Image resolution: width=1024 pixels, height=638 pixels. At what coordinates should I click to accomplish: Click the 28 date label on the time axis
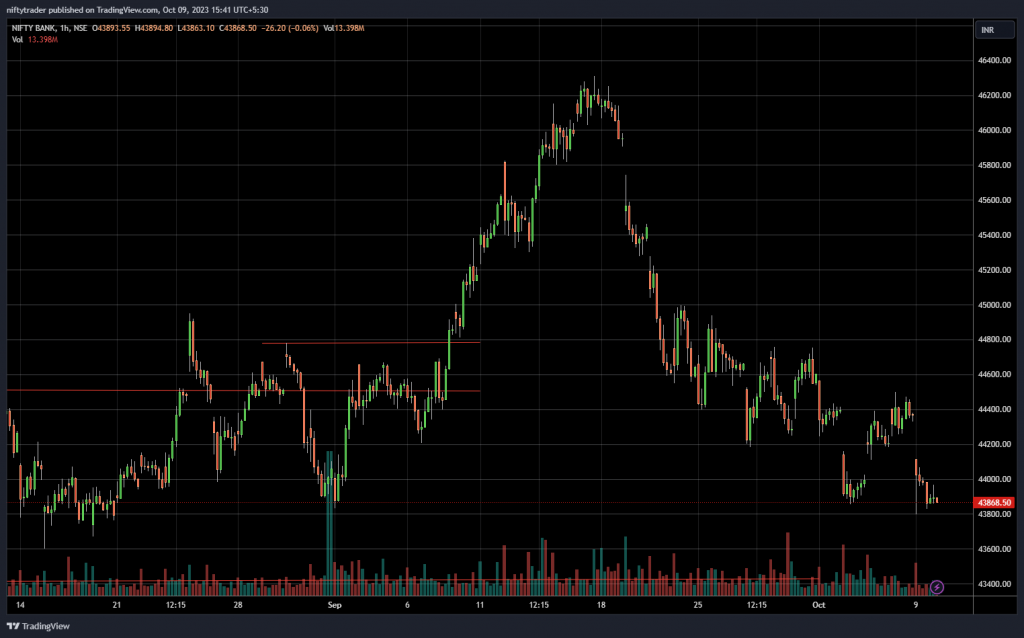coord(238,605)
